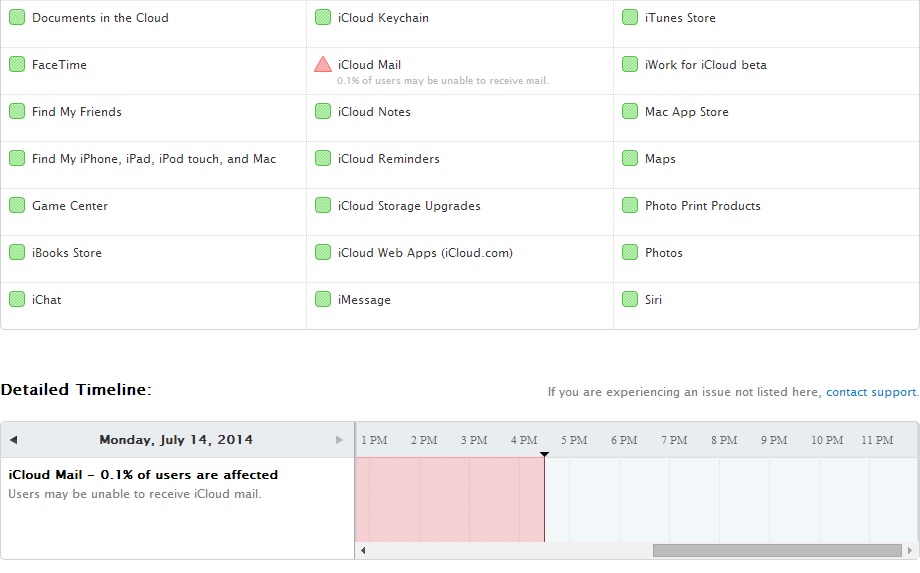Select the iCloud Mail timeline issue entry
Screen dimensions: 920x573
(143, 475)
